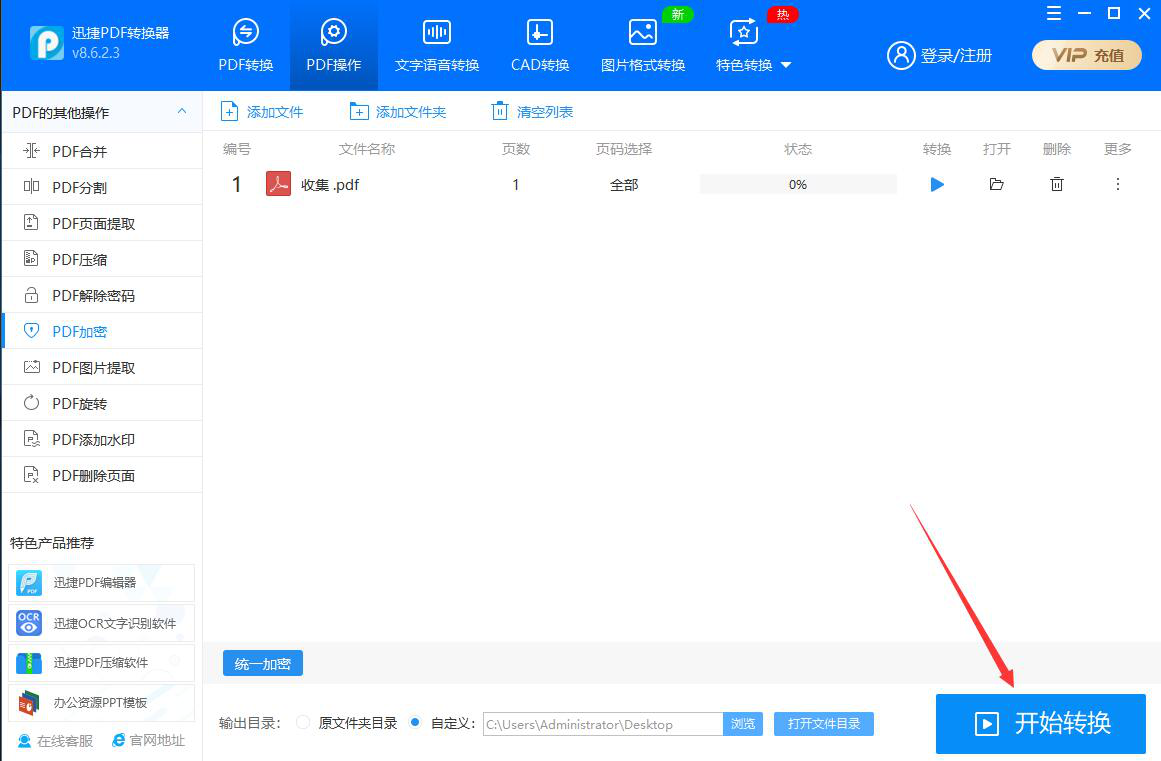Image resolution: width=1161 pixels, height=761 pixels.
Task: Select PDF页面提取 in the sidebar
Action: [102, 224]
